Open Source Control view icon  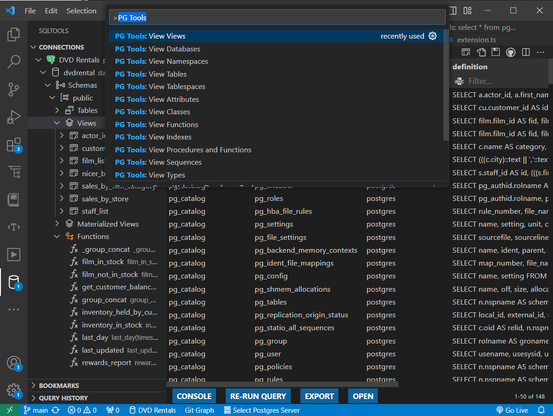(13, 89)
